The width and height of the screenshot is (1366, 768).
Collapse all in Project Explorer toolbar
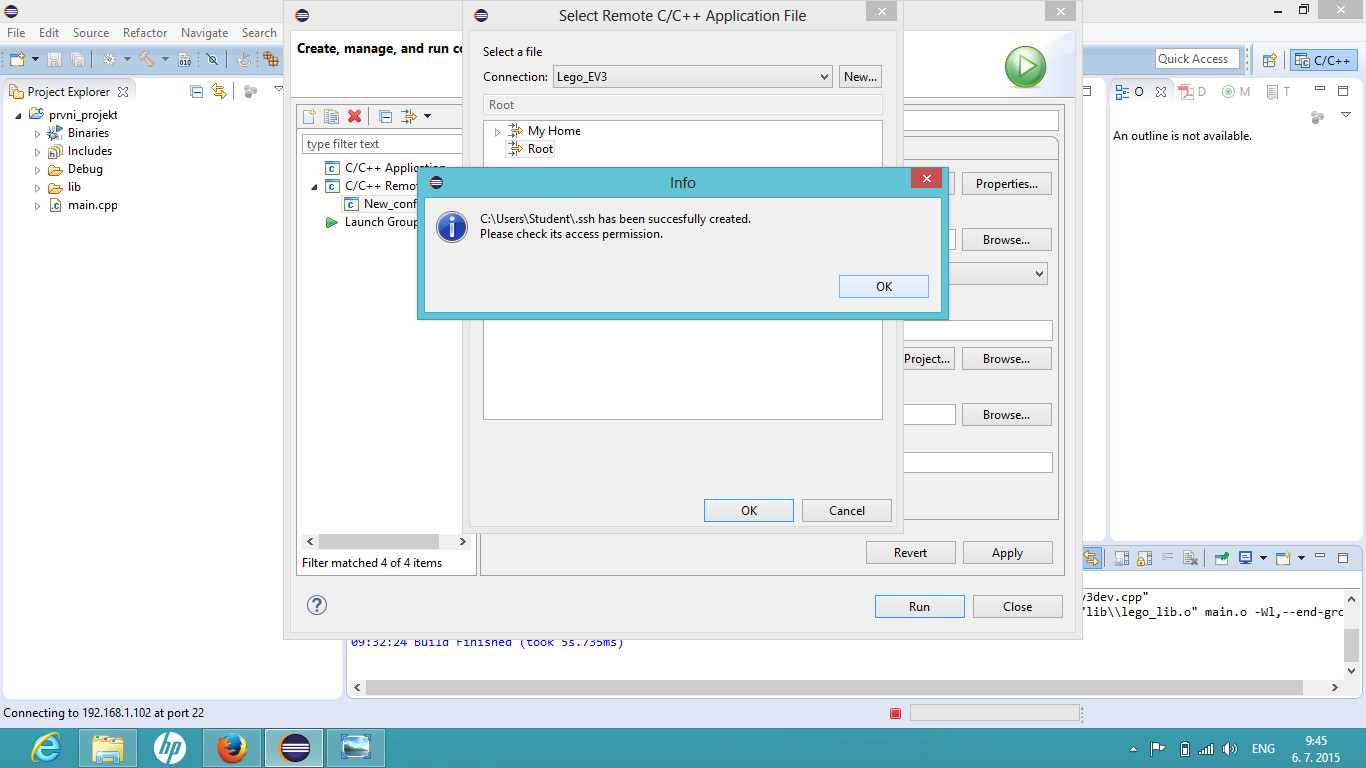tap(197, 91)
